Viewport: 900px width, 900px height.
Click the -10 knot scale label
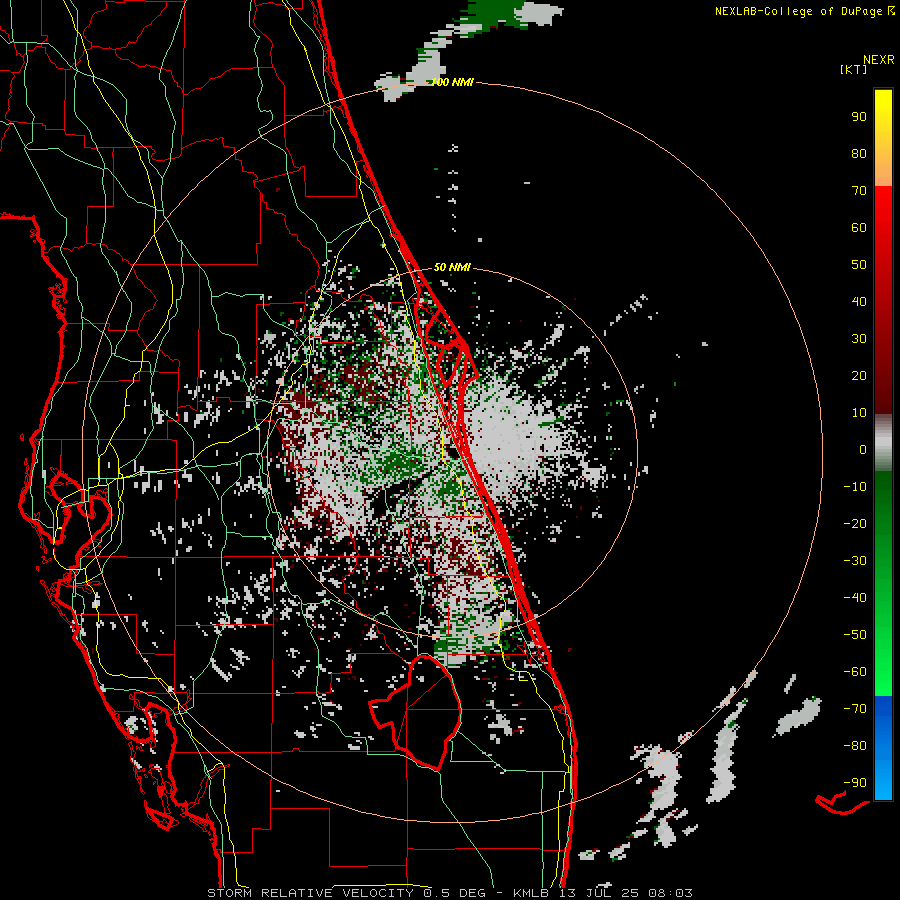pyautogui.click(x=855, y=487)
